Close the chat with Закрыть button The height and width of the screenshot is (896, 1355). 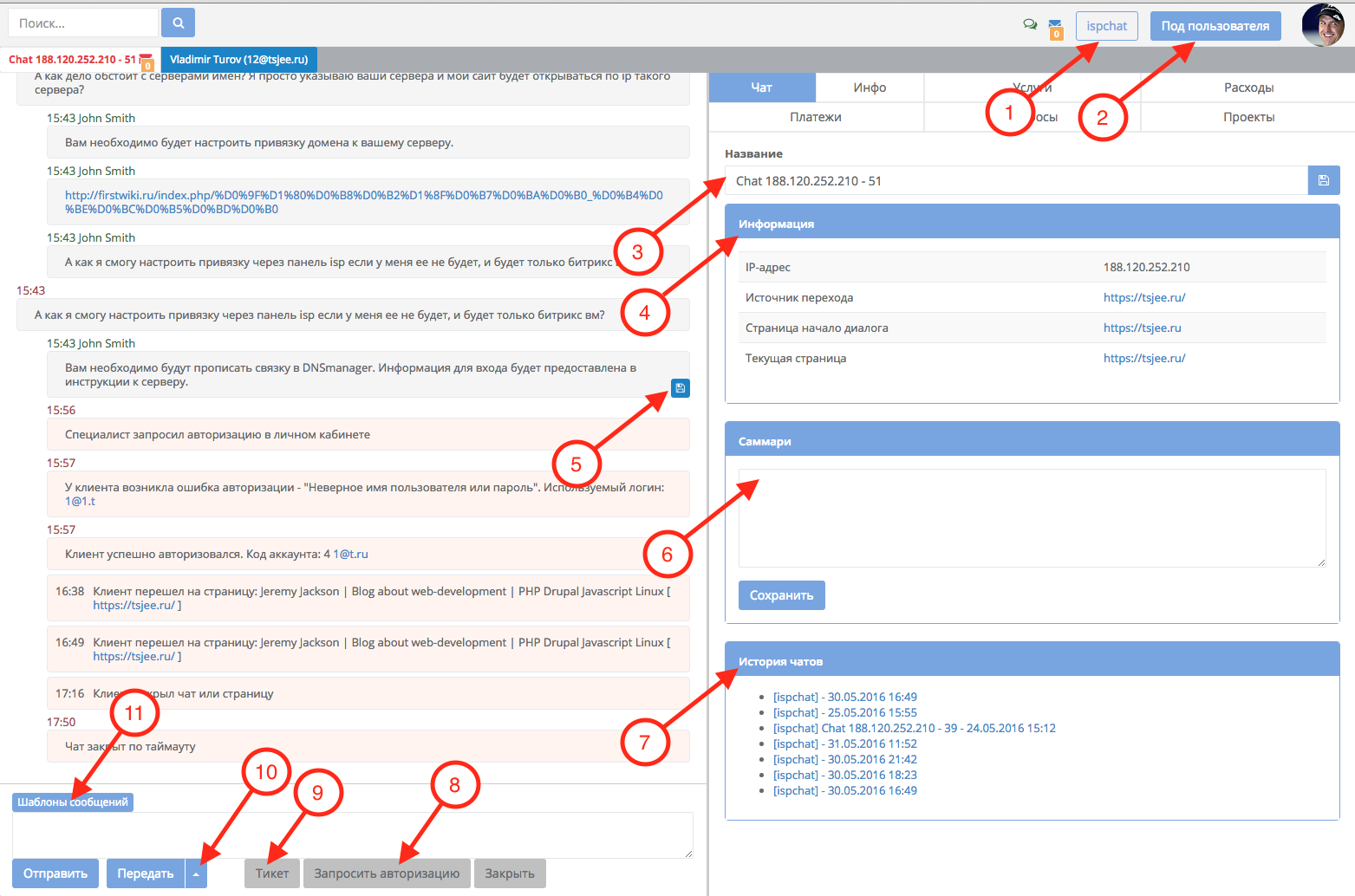[x=510, y=873]
